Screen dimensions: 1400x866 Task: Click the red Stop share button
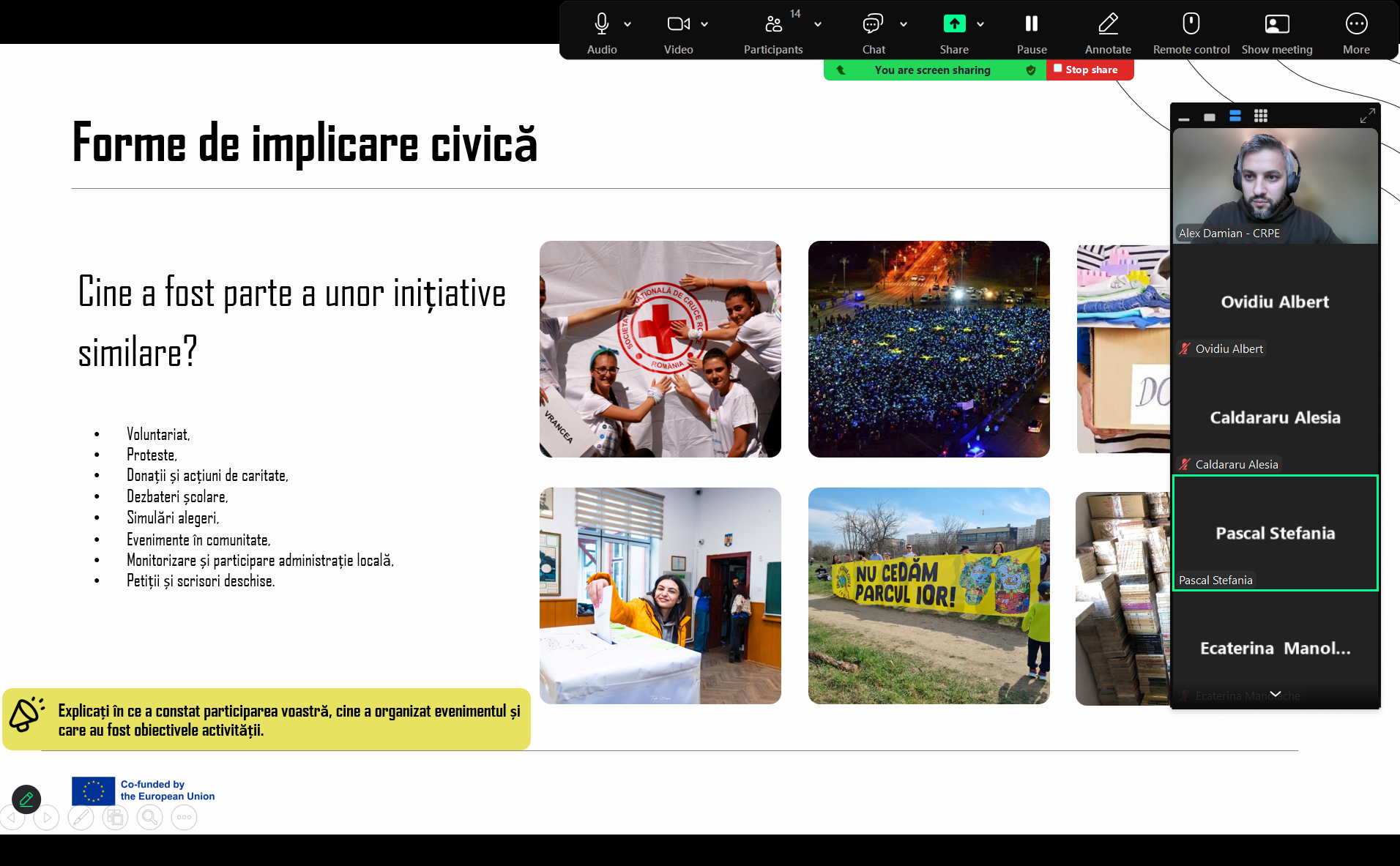tap(1090, 70)
